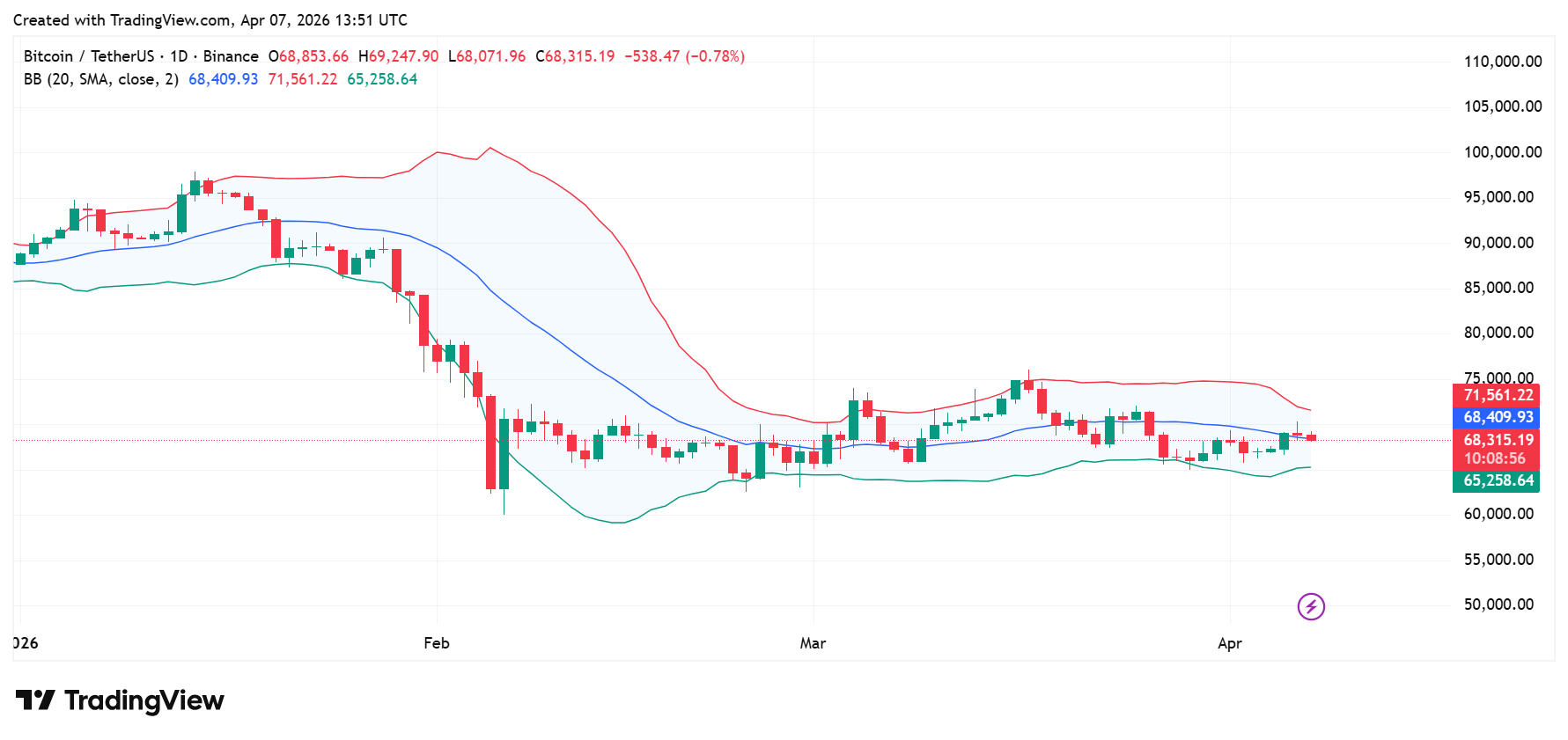Viewport: 1568px width, 740px height.
Task: Click the 110,000.00 label on the price axis
Action: [x=1502, y=62]
